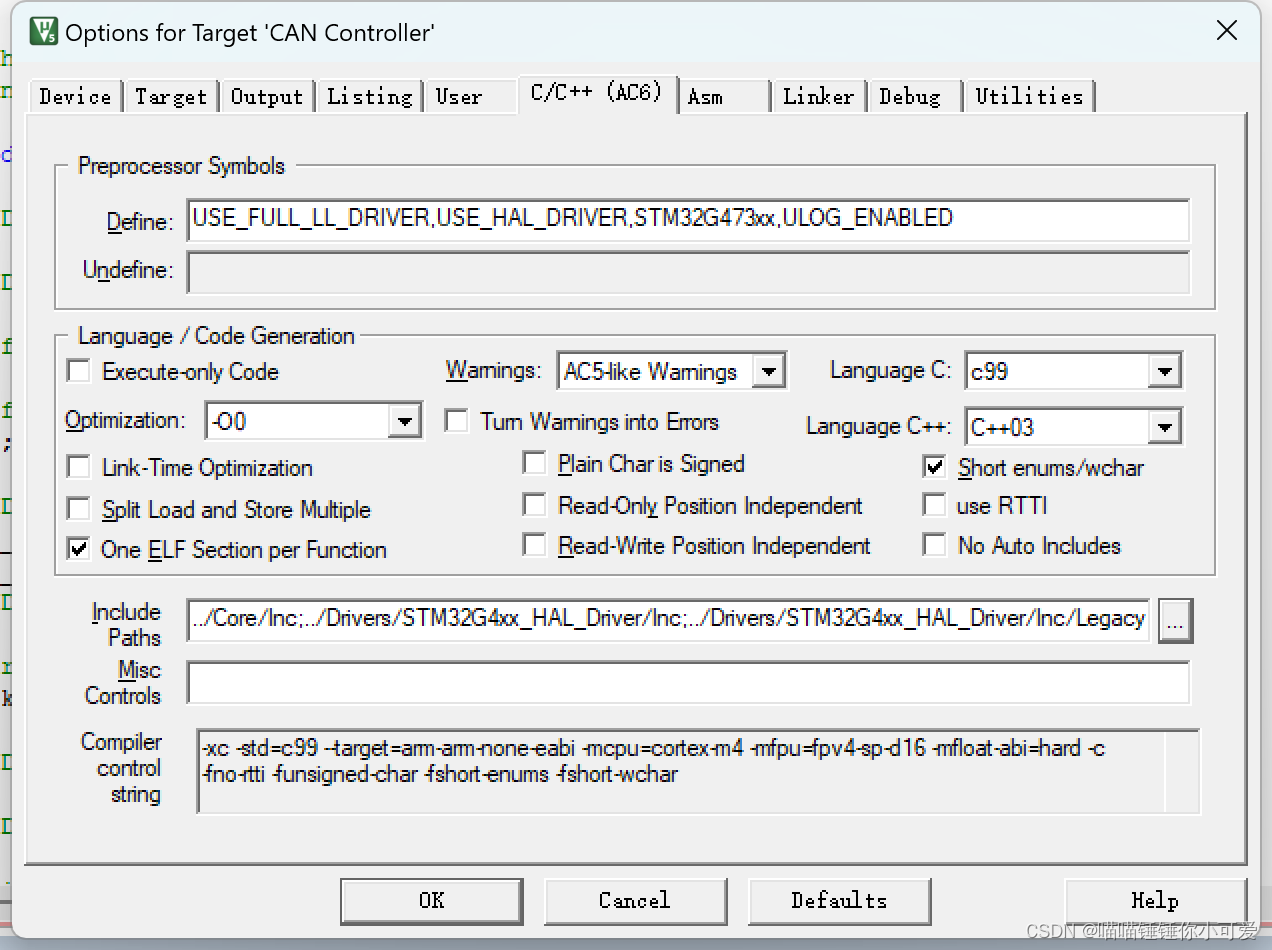Screen dimensions: 1272x950
Task: Open the Utilities tab
Action: (x=1029, y=96)
